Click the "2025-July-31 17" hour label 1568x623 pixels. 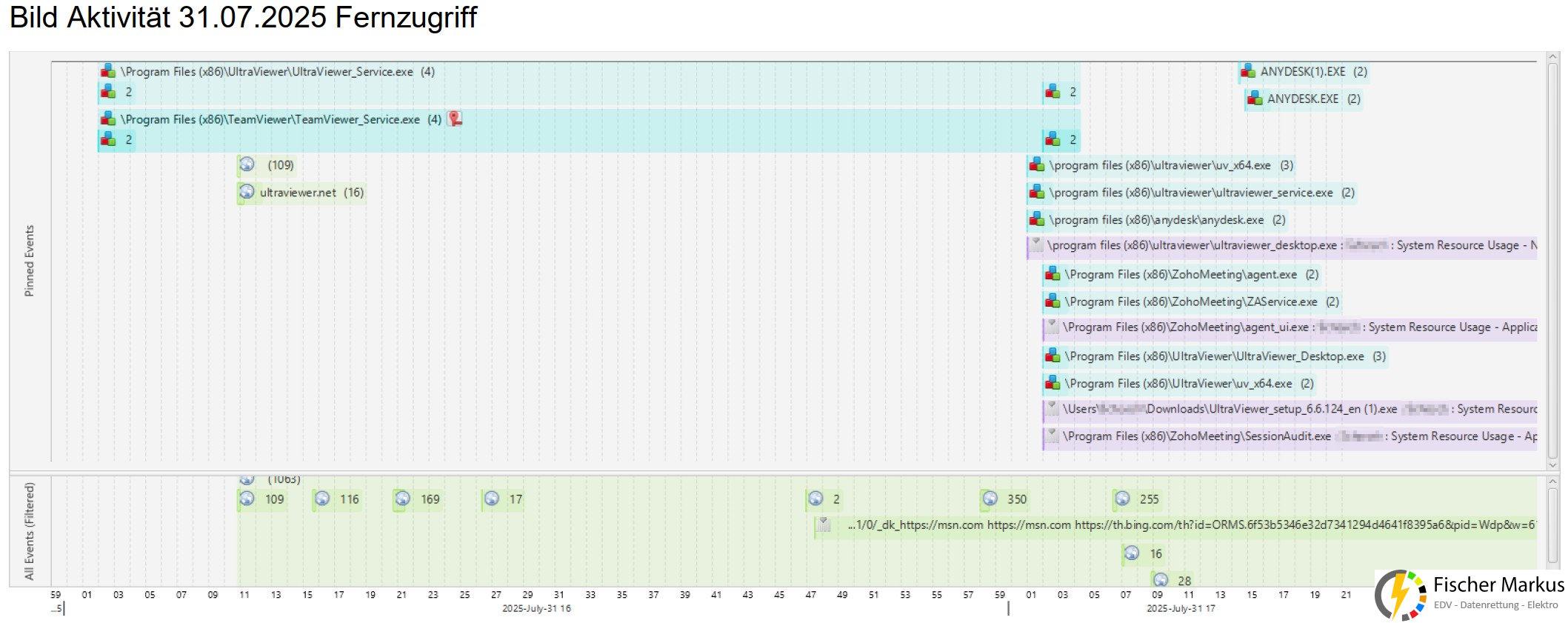tap(1181, 608)
